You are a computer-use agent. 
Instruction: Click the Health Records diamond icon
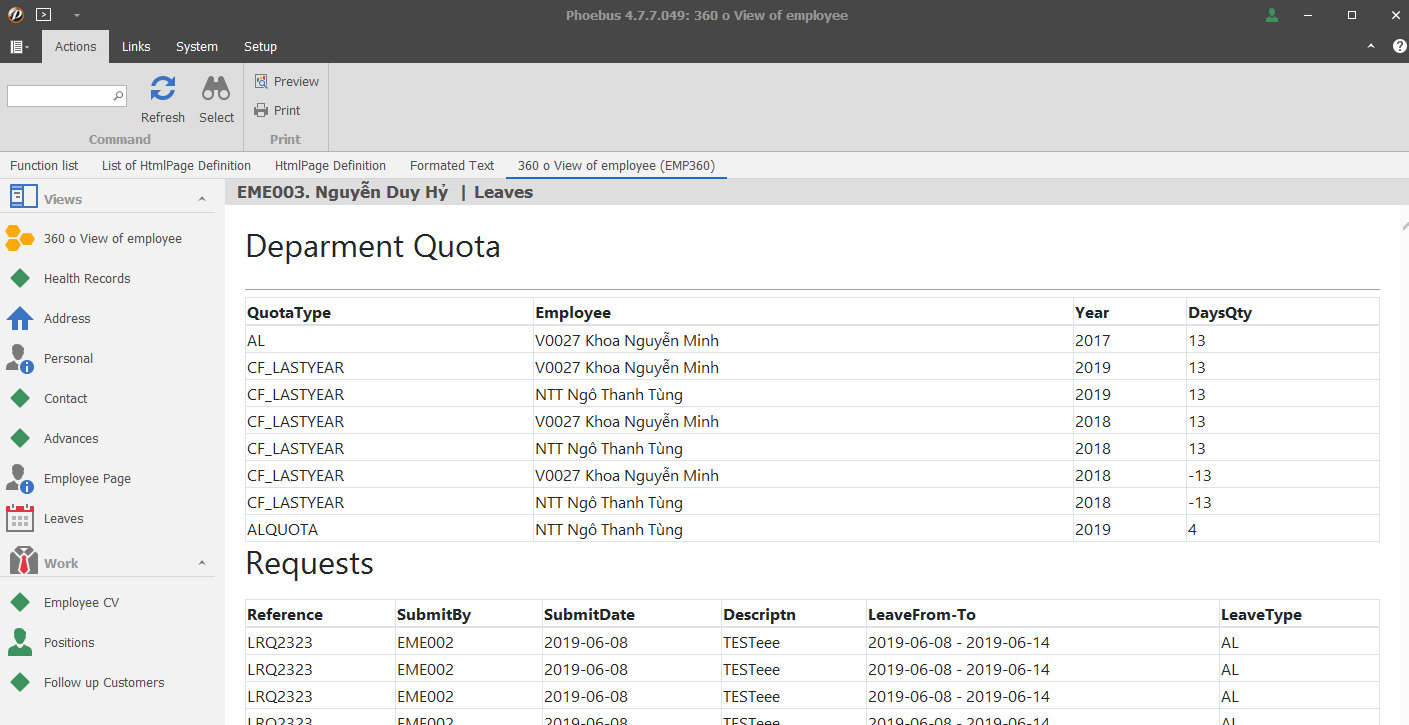[x=20, y=279]
